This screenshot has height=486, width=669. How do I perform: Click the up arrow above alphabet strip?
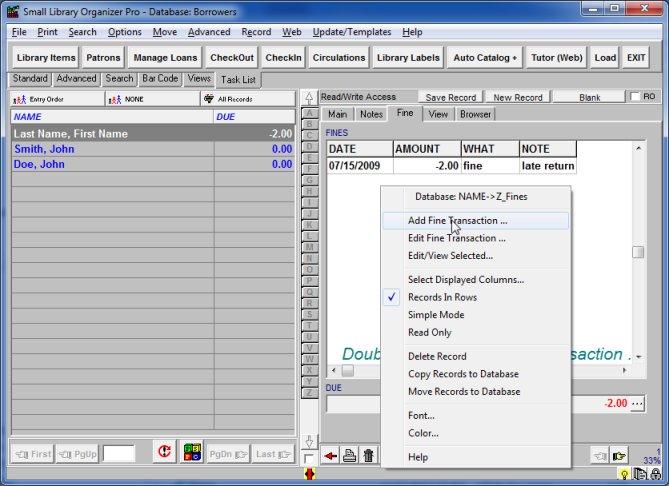[x=309, y=98]
